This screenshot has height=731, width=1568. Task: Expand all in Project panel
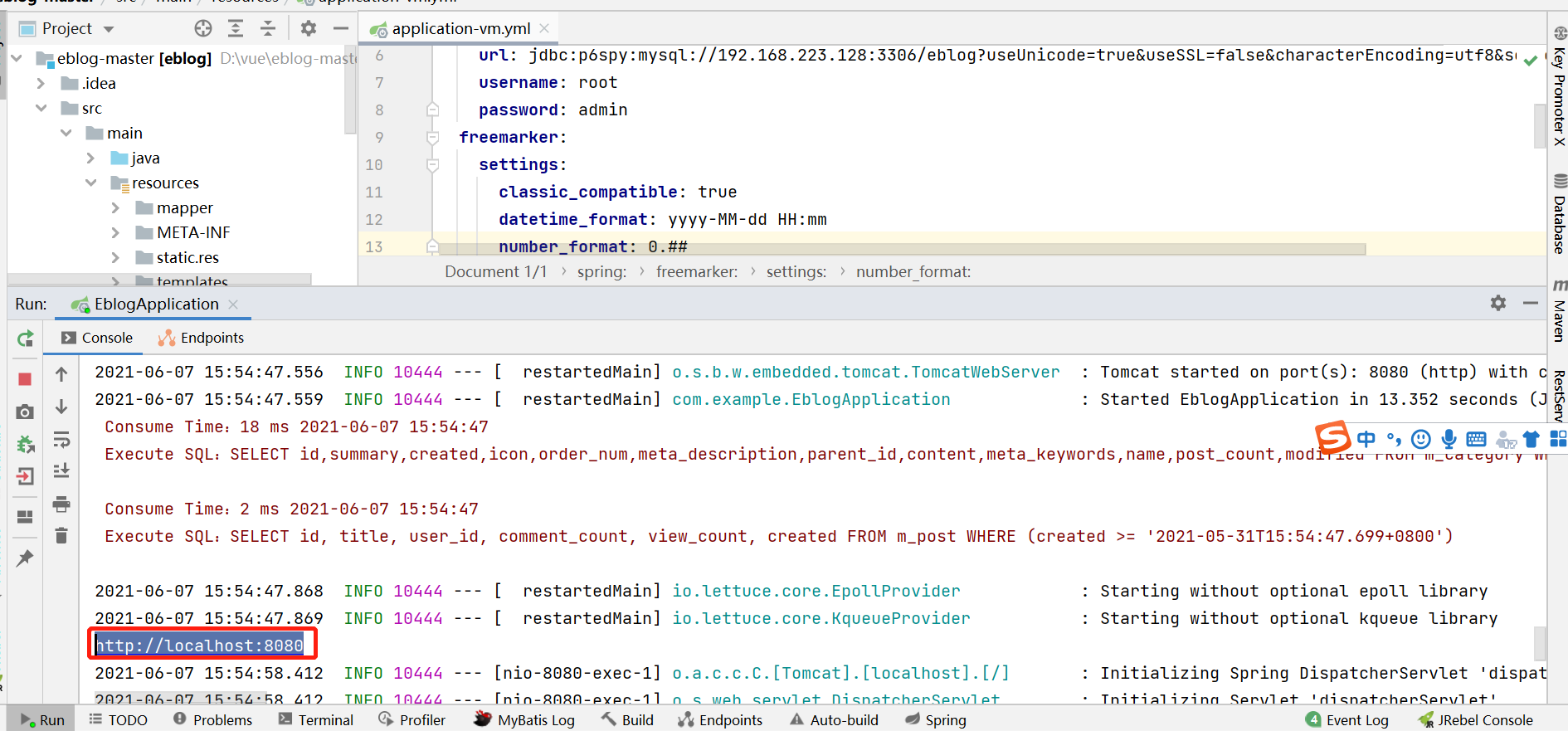coord(236,28)
